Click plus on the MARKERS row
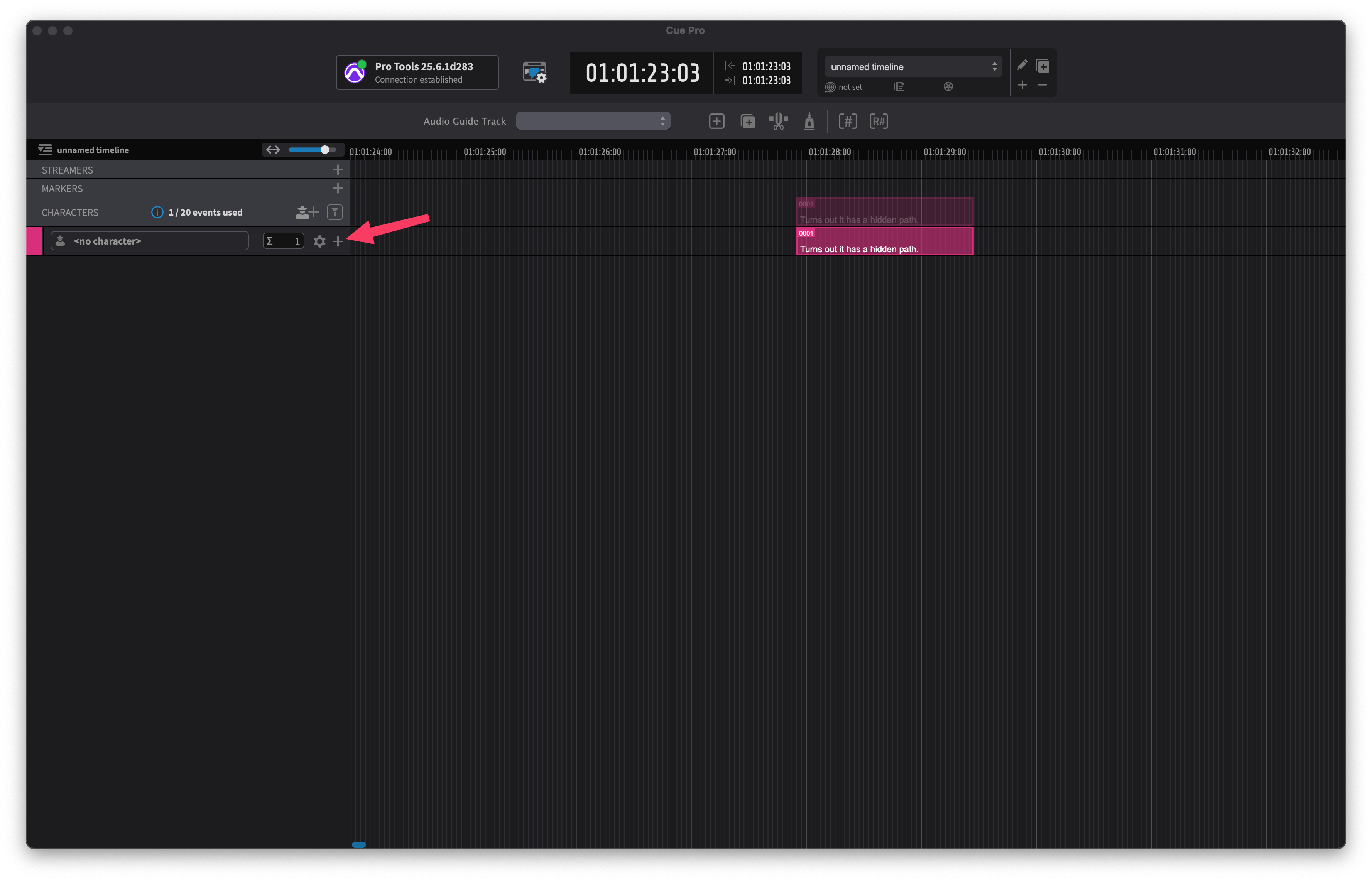The height and width of the screenshot is (881, 1372). click(338, 188)
